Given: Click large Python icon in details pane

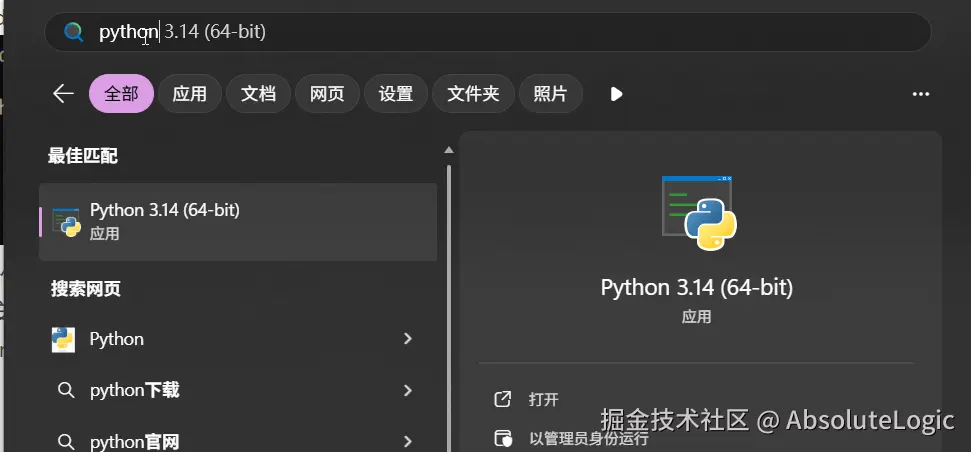Looking at the screenshot, I should pyautogui.click(x=697, y=214).
